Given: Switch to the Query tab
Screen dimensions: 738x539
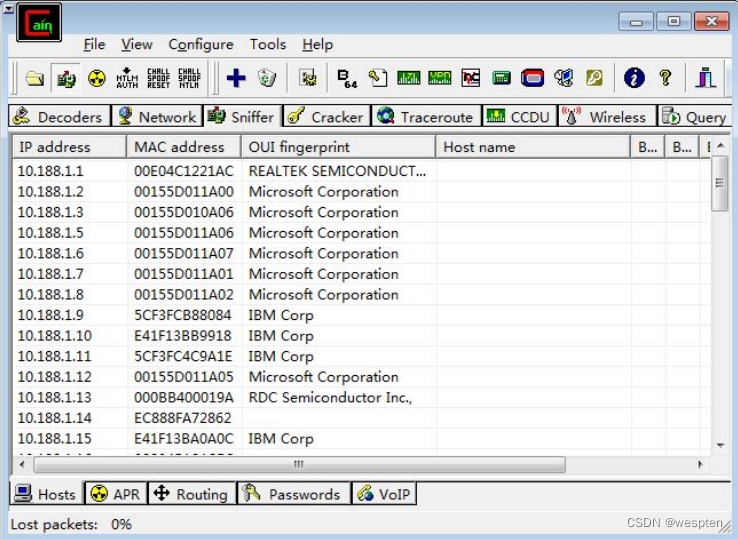Looking at the screenshot, I should 695,116.
